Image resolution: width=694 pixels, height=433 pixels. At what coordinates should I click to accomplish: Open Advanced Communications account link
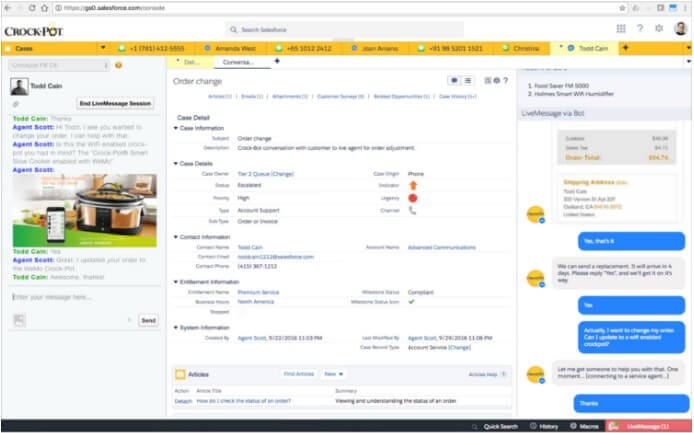coord(442,247)
